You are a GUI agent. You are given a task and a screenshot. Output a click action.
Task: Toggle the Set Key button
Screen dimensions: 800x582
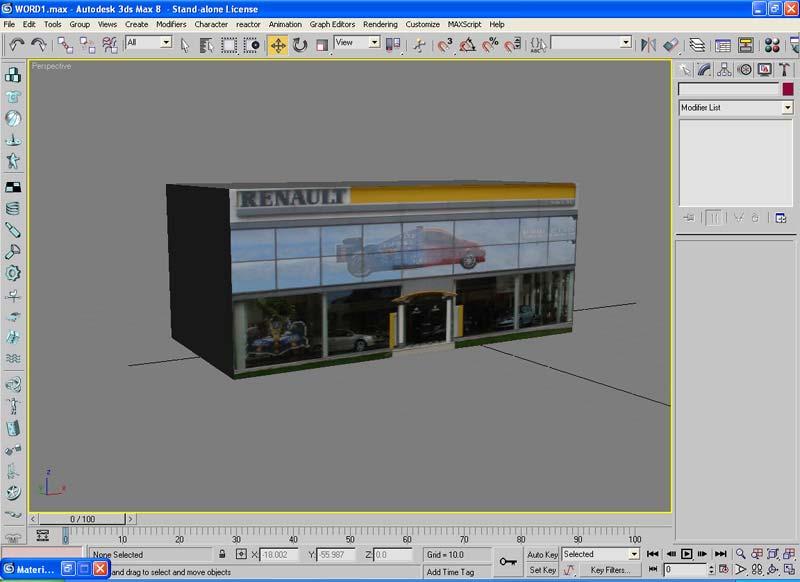point(542,570)
